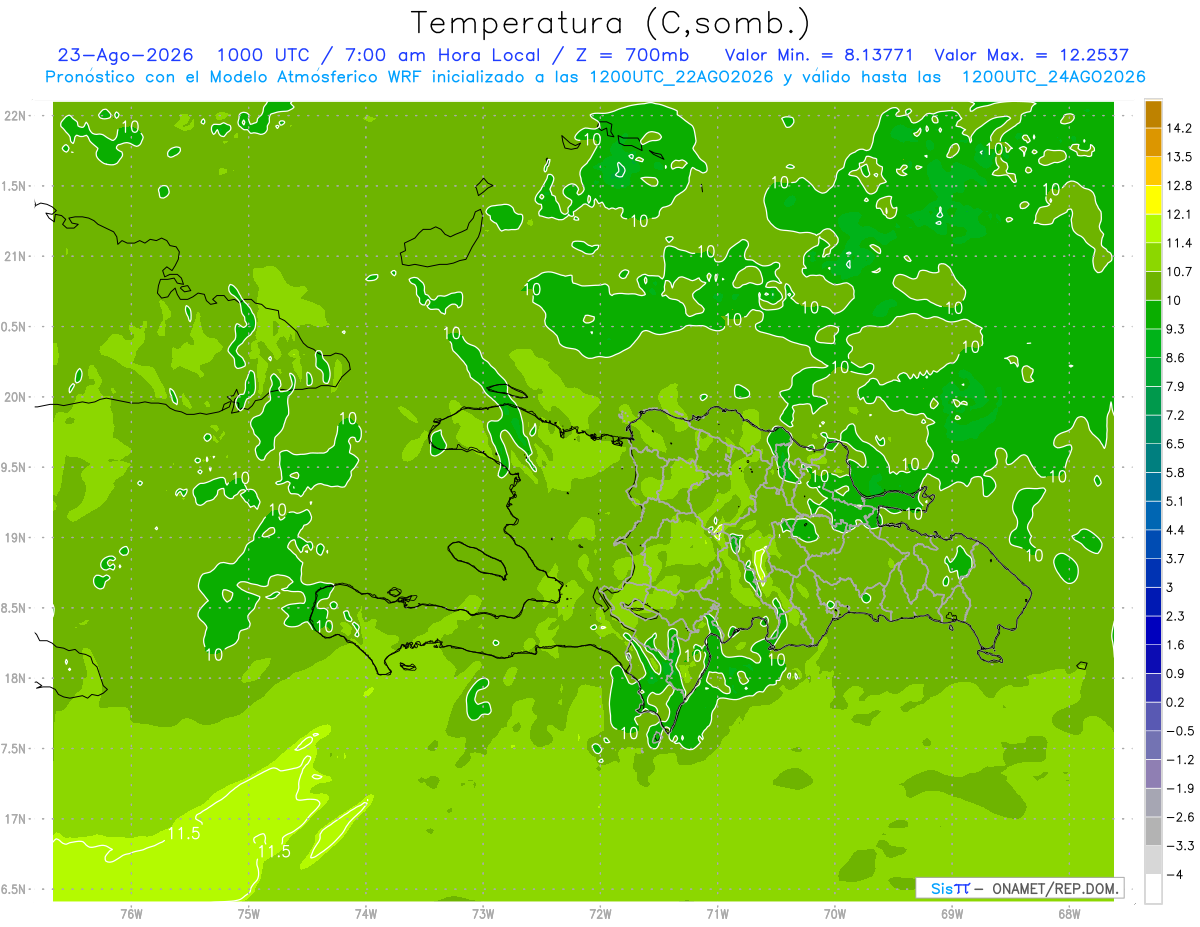This screenshot has width=1200, height=927.
Task: Click the "76W" longitude axis label
Action: [x=131, y=913]
